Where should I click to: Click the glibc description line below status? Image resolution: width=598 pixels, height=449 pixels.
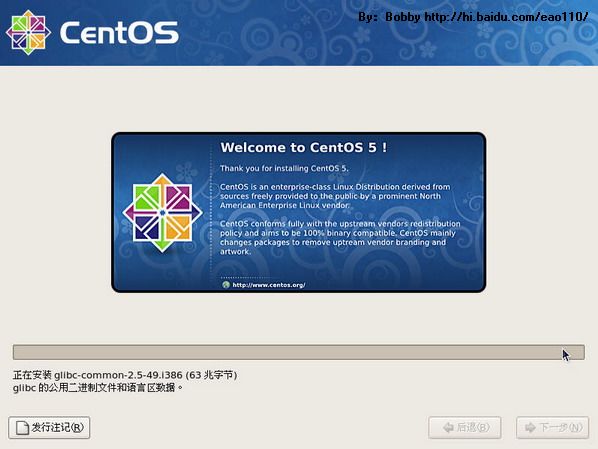(x=98, y=388)
